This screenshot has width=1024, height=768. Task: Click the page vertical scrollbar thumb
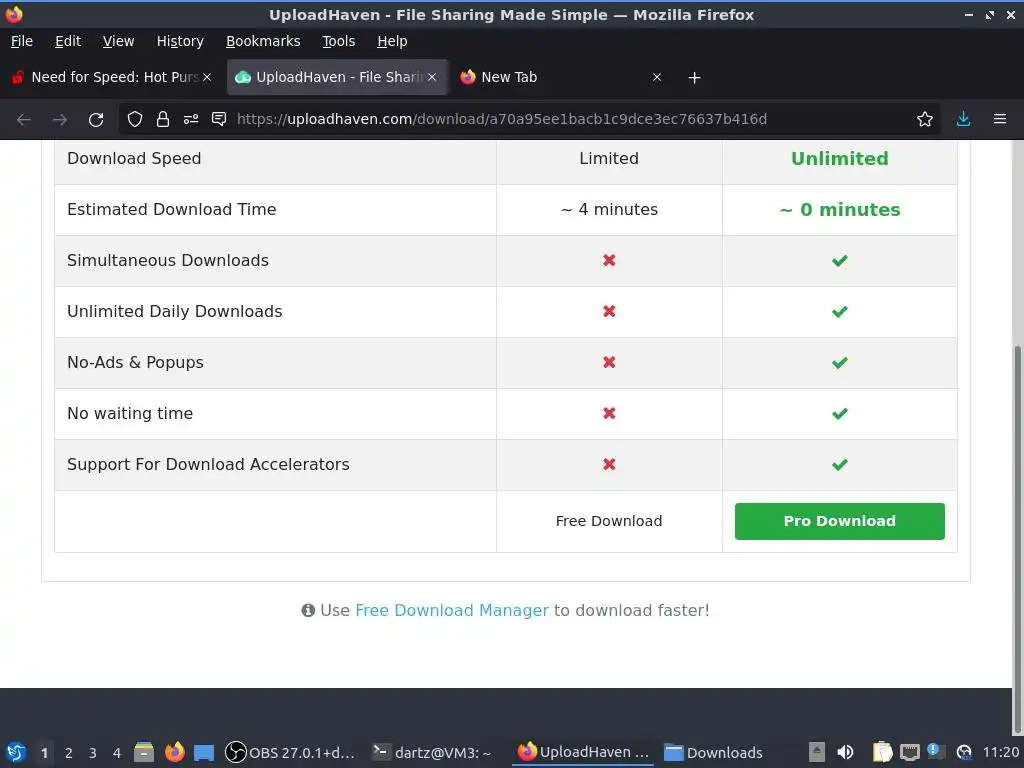(x=1017, y=539)
